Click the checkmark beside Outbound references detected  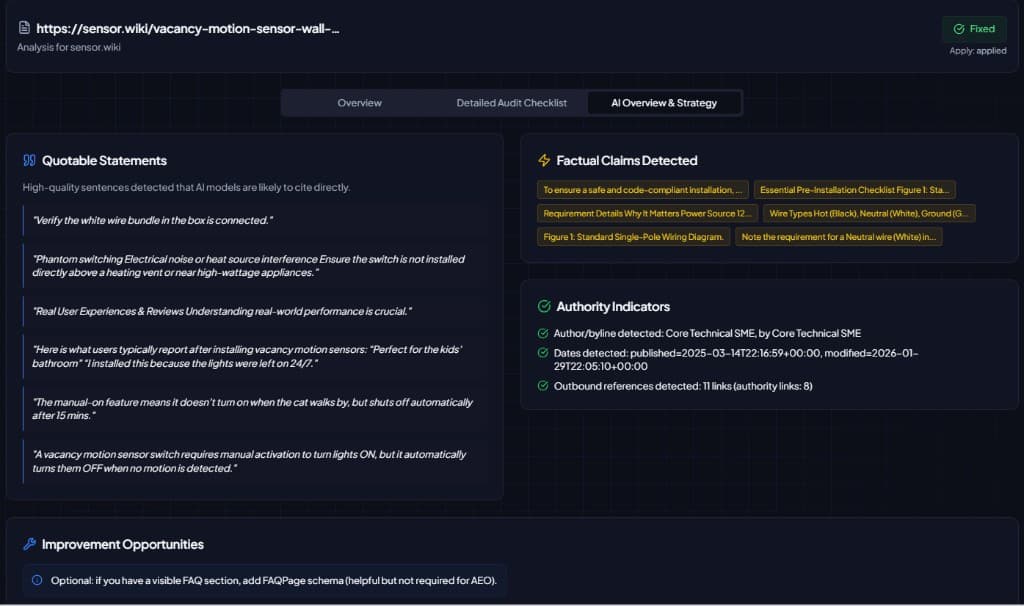[542, 385]
